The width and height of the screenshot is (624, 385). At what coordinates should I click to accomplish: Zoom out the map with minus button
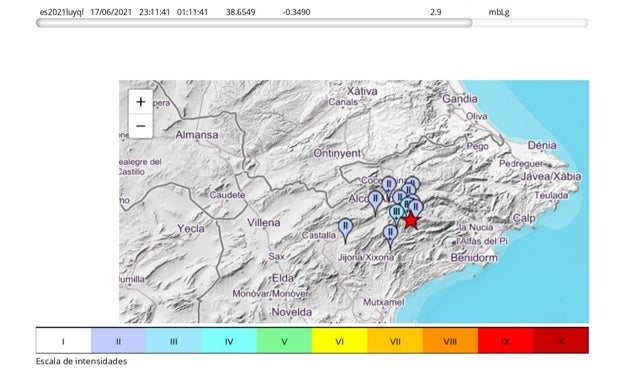click(x=140, y=126)
